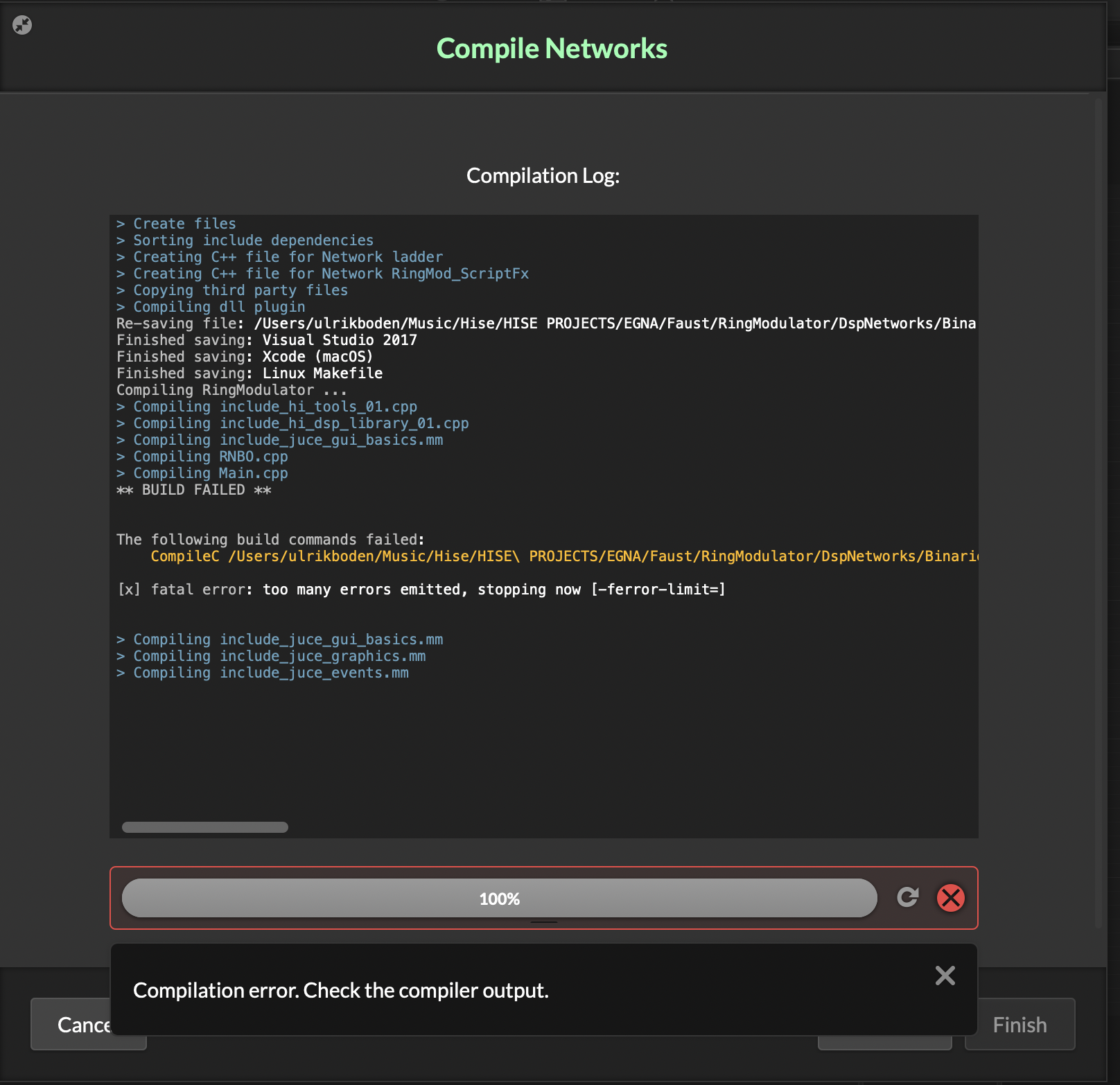Click the horizontal scrollbar in compilation log
Image resolution: width=1120 pixels, height=1085 pixels.
point(205,827)
